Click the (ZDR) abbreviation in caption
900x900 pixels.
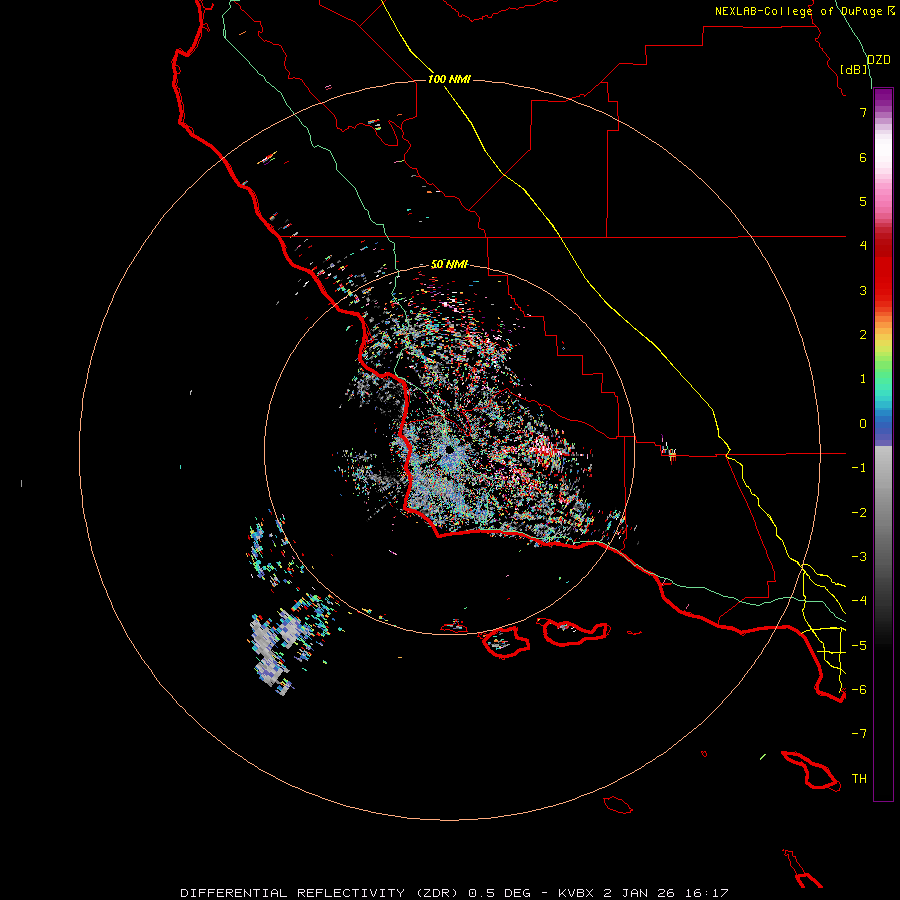click(435, 893)
